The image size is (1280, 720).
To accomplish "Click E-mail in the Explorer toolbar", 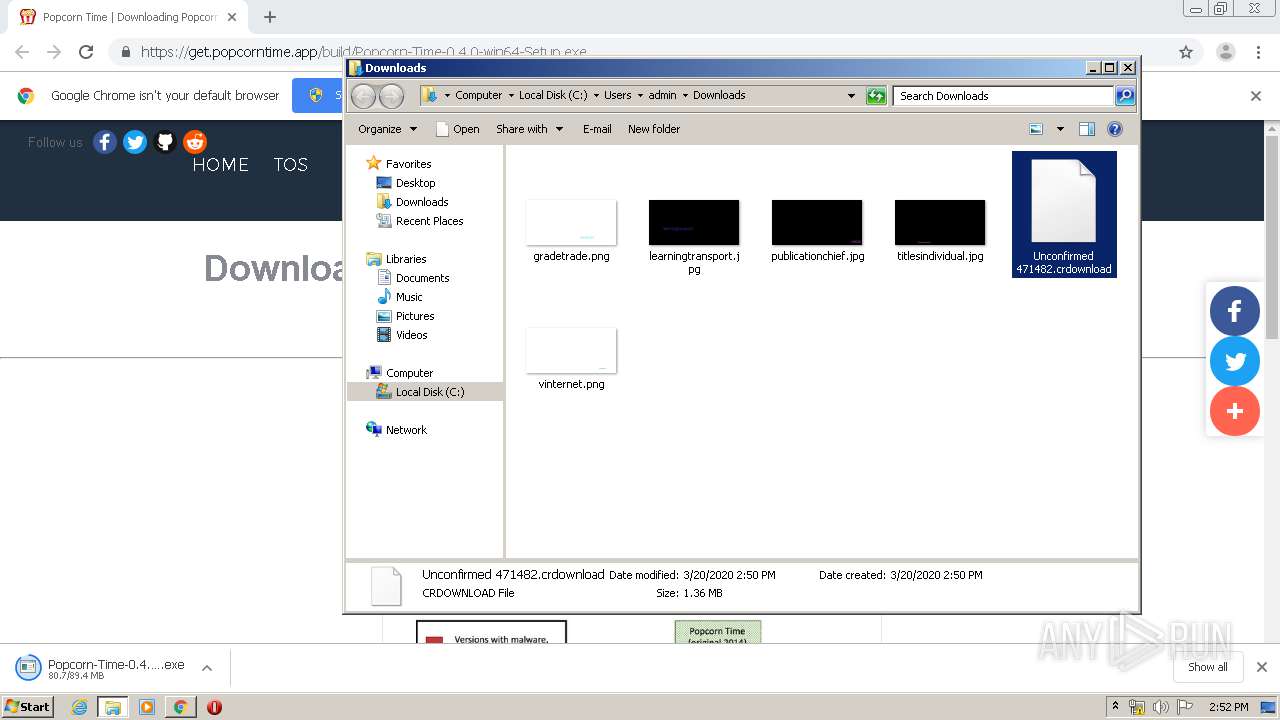I will (x=597, y=129).
